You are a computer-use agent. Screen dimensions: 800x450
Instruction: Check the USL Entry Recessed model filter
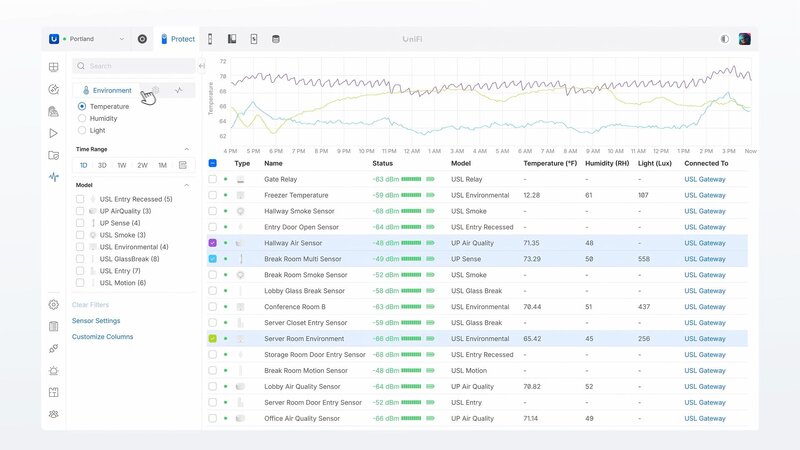[80, 199]
